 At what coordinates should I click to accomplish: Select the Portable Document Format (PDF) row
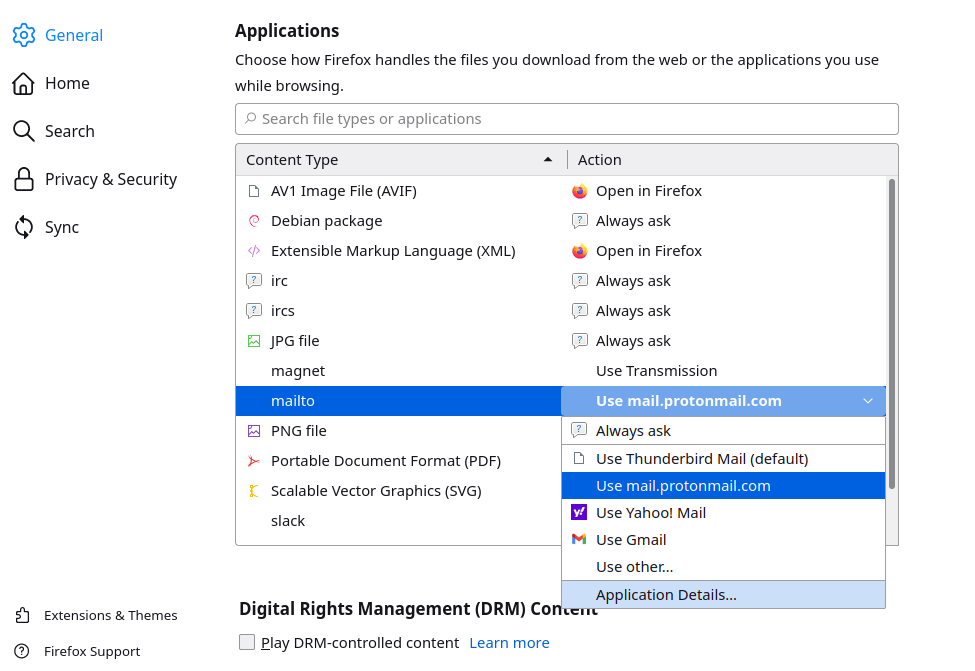click(x=399, y=461)
